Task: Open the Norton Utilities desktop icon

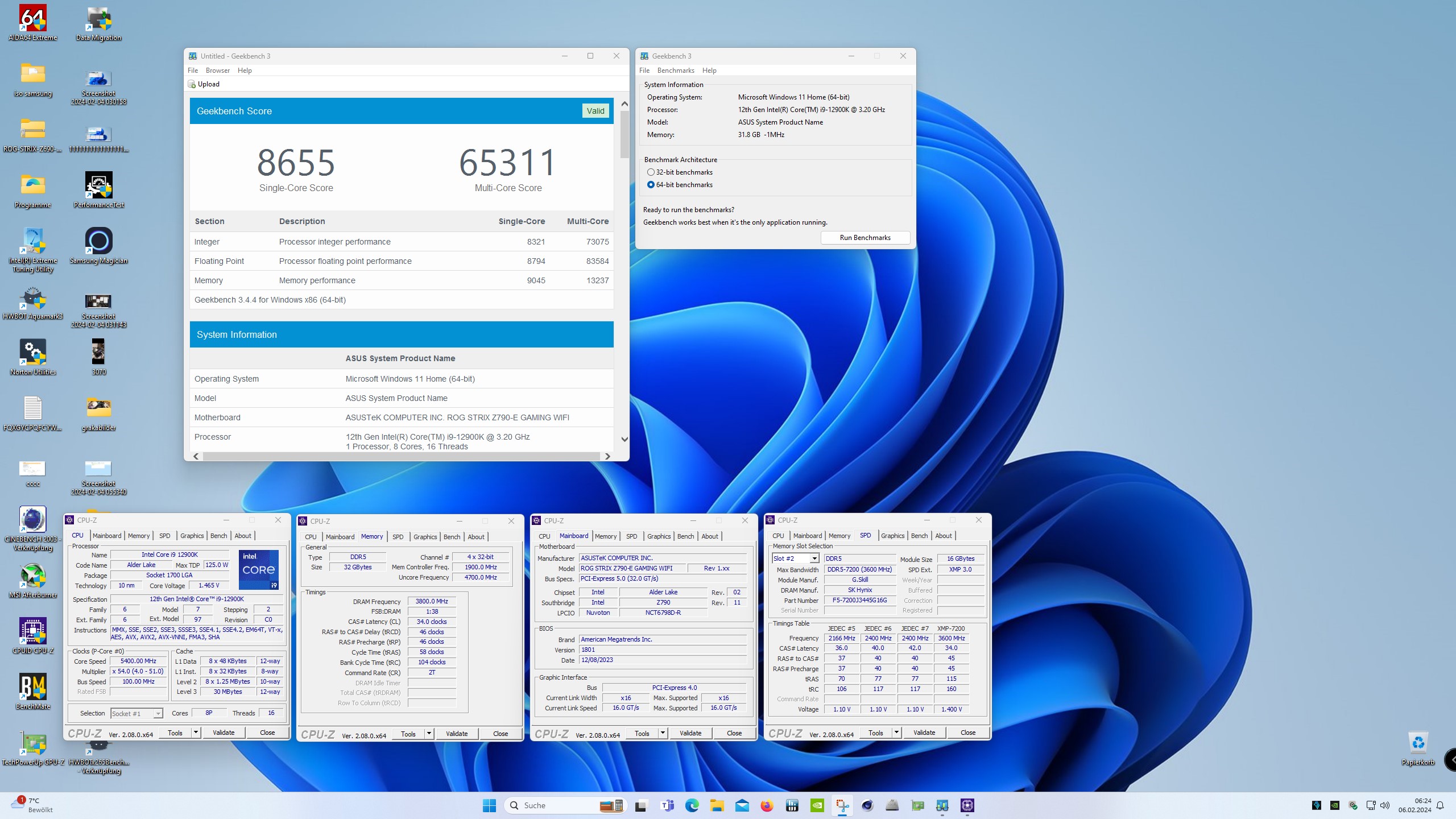Action: tap(32, 358)
